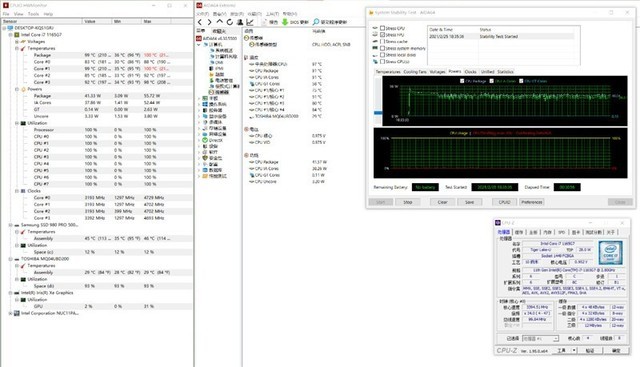
Task: Collapse the Temperatures node under Intel Core i7
Action: click(17, 48)
